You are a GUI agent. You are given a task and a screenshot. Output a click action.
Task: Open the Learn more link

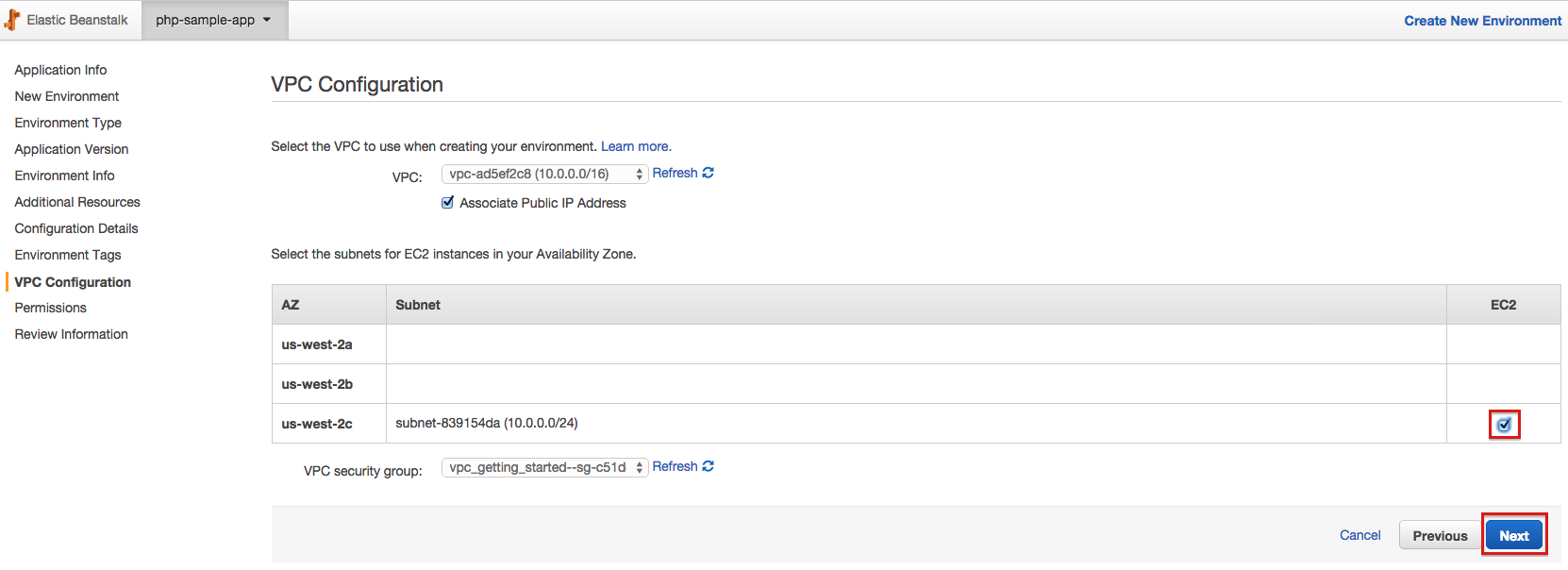coord(636,146)
